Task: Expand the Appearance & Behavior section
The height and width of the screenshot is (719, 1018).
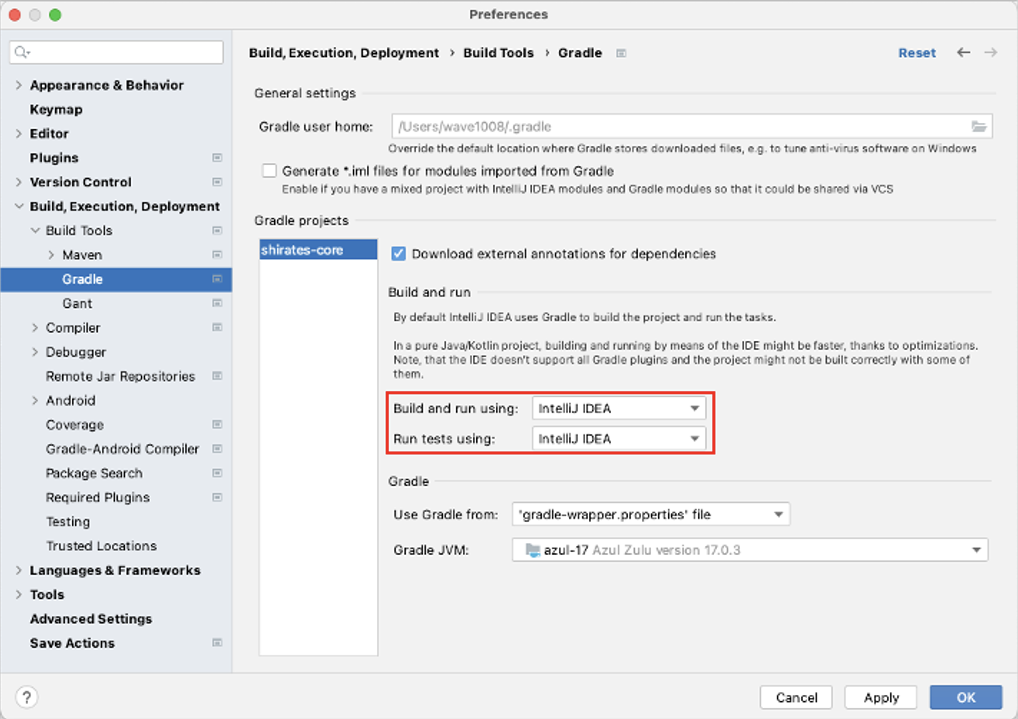Action: [19, 85]
